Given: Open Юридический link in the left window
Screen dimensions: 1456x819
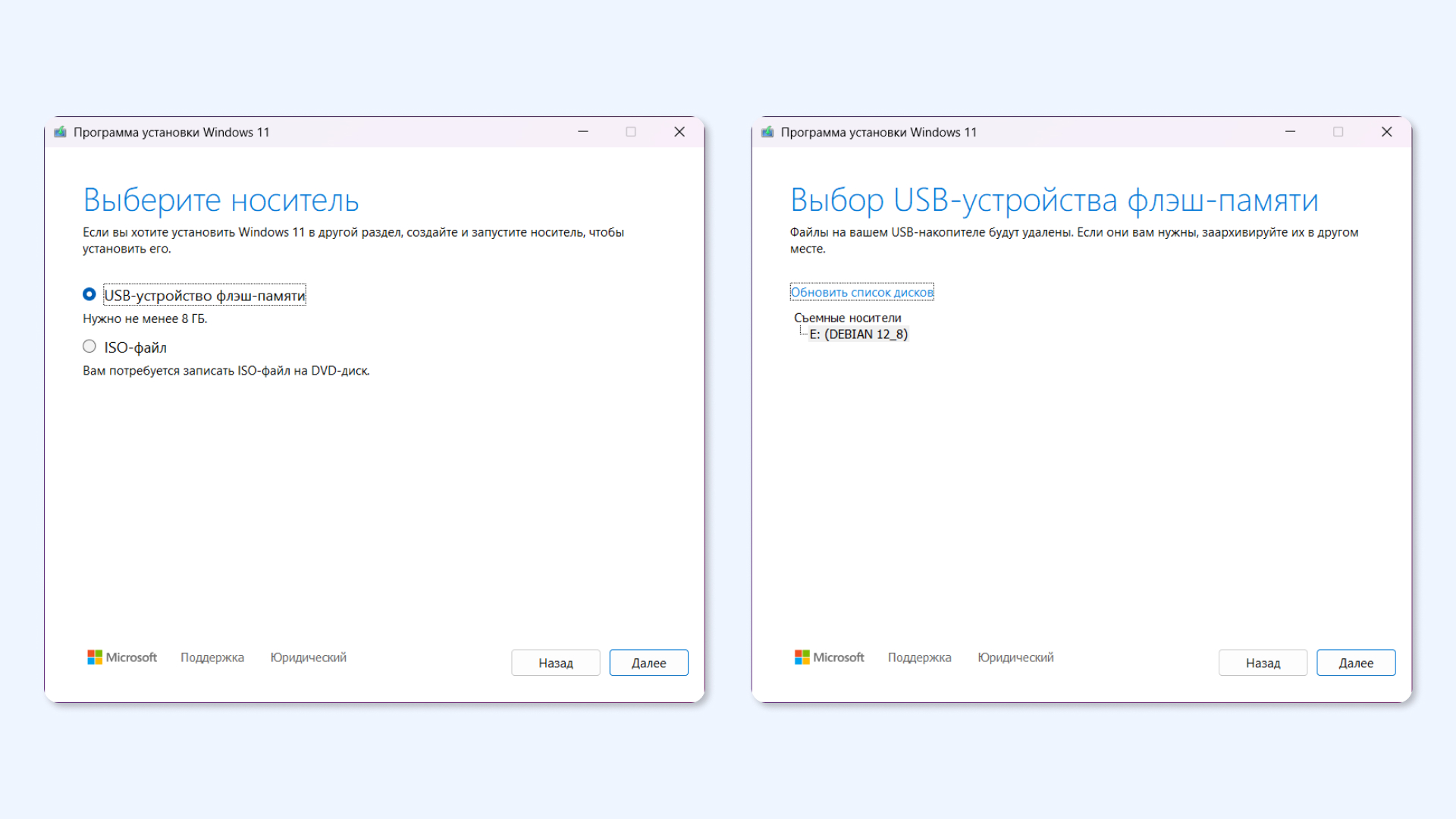Looking at the screenshot, I should (x=309, y=657).
